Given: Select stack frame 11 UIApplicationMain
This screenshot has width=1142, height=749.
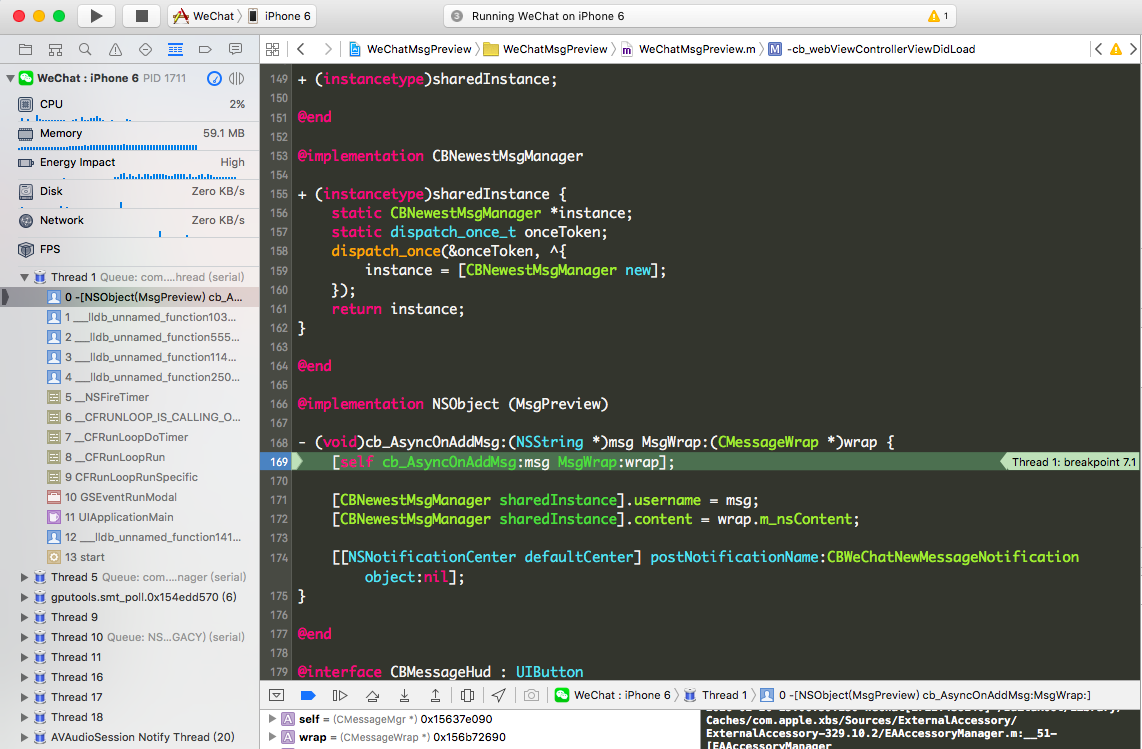Looking at the screenshot, I should tap(119, 517).
